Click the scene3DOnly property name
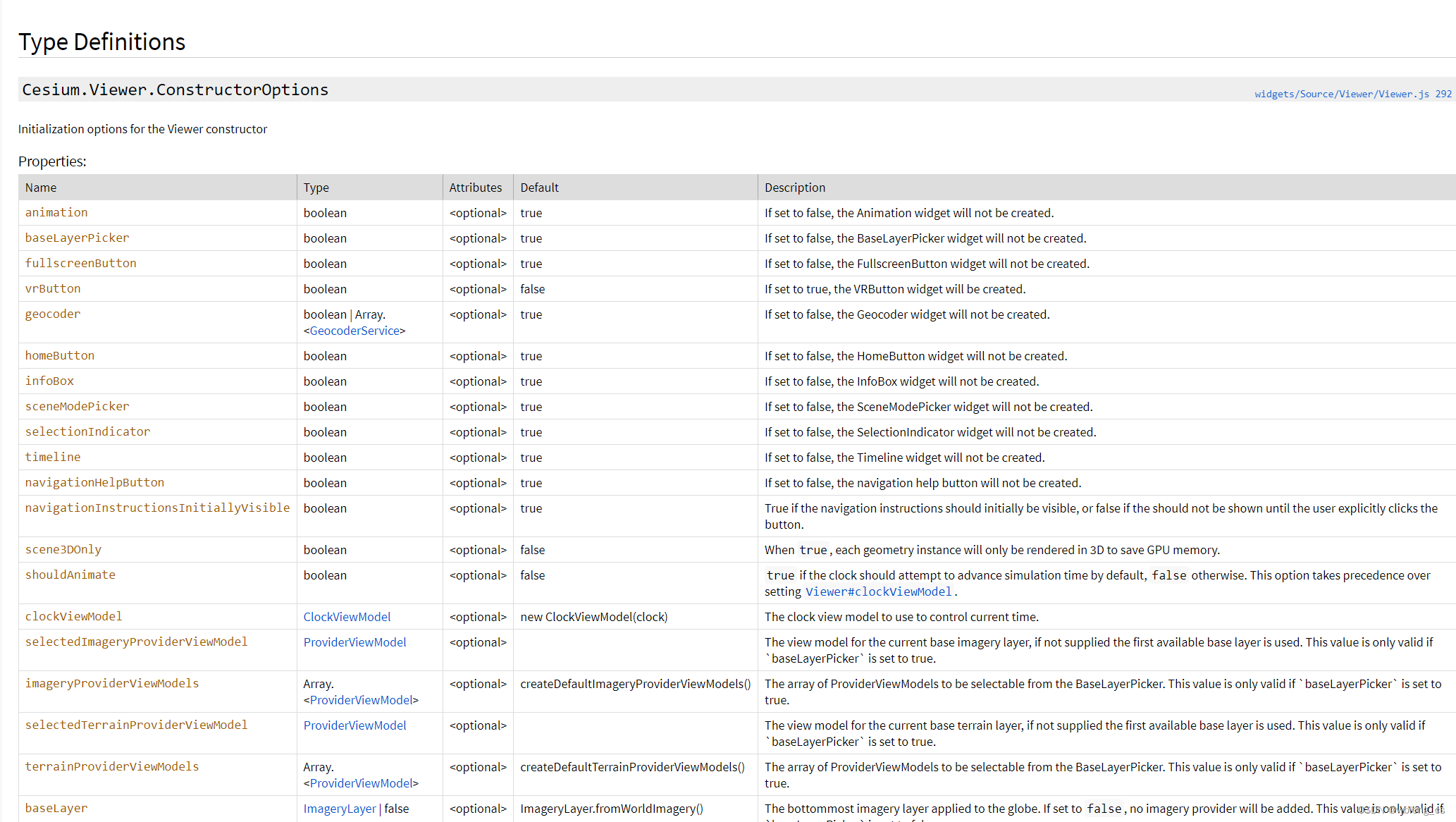Image resolution: width=1456 pixels, height=822 pixels. coord(63,549)
